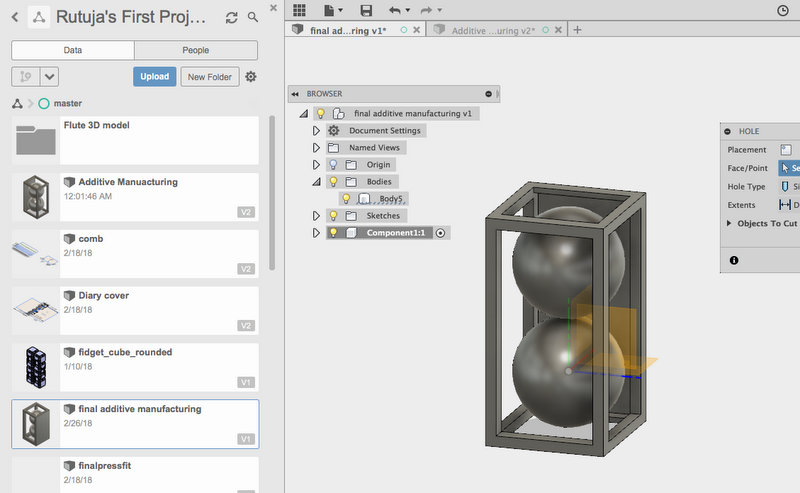Open V1 badge of fidget_cube_rounded
The image size is (800, 493).
246,382
